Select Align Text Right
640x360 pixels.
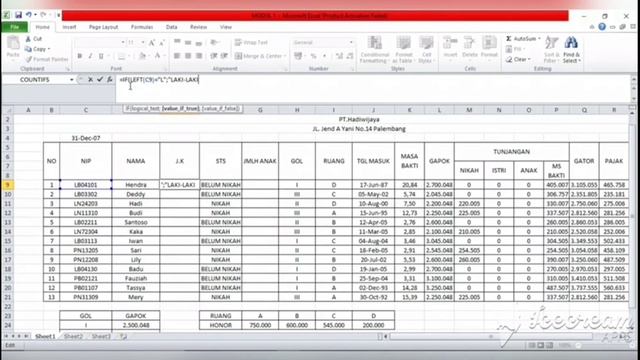point(199,56)
